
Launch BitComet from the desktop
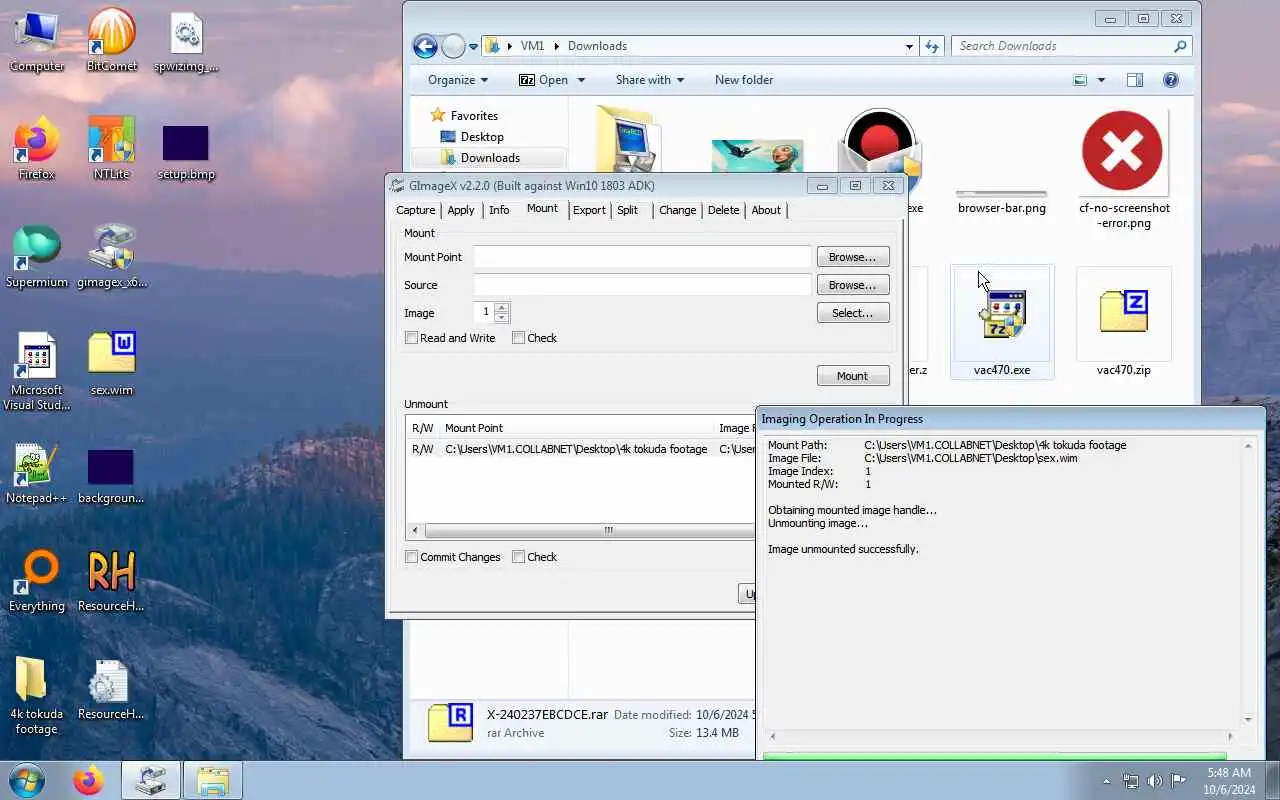pyautogui.click(x=111, y=40)
